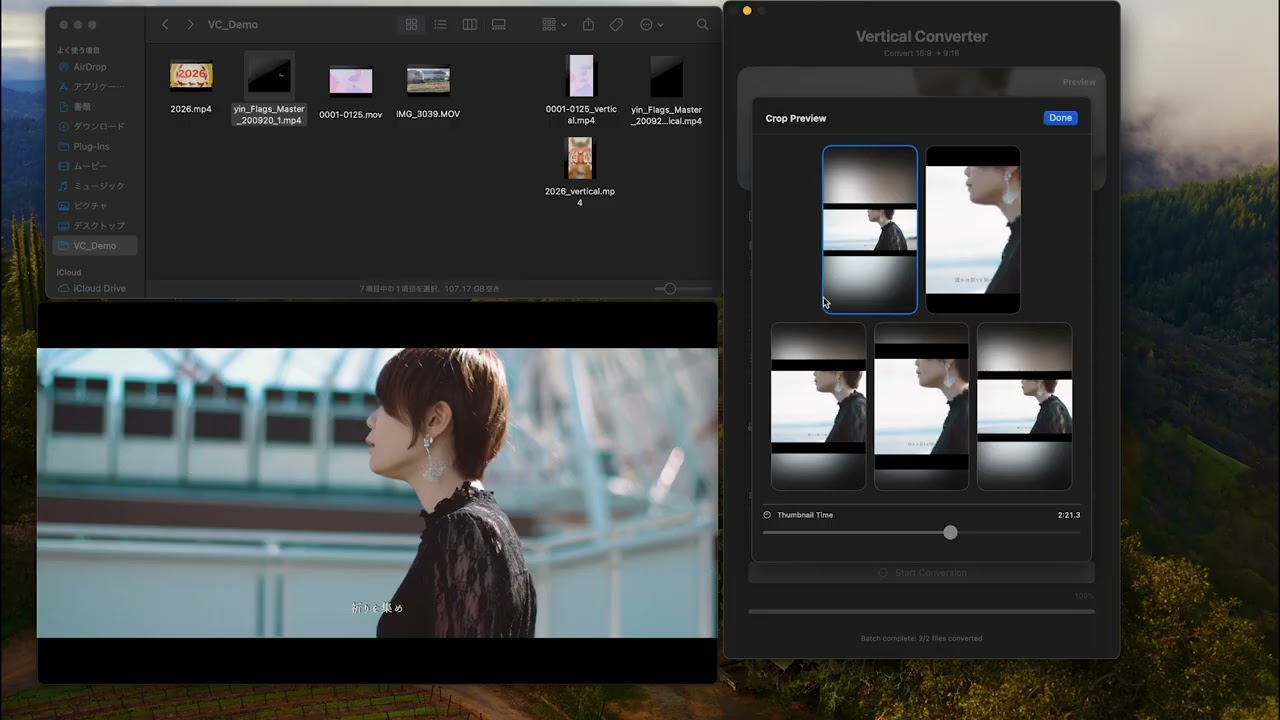Switch Finder to gallery view

[499, 25]
